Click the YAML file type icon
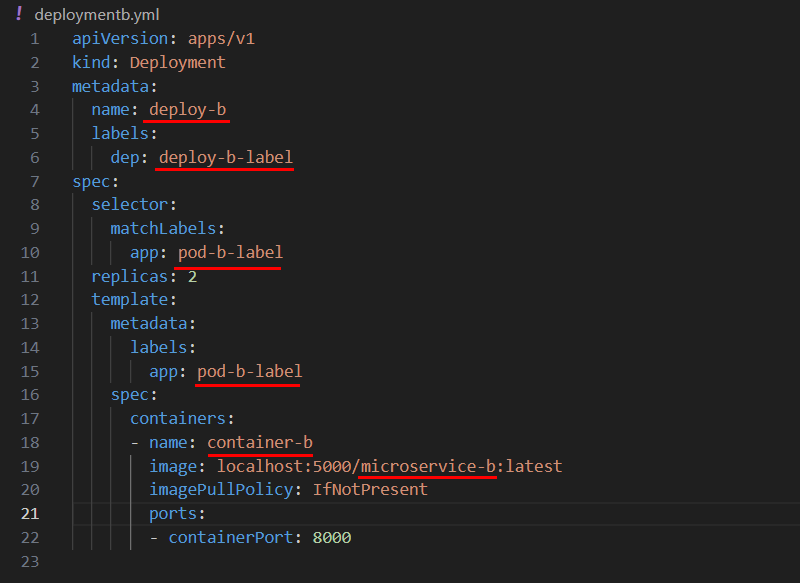The height and width of the screenshot is (583, 800). [x=19, y=14]
